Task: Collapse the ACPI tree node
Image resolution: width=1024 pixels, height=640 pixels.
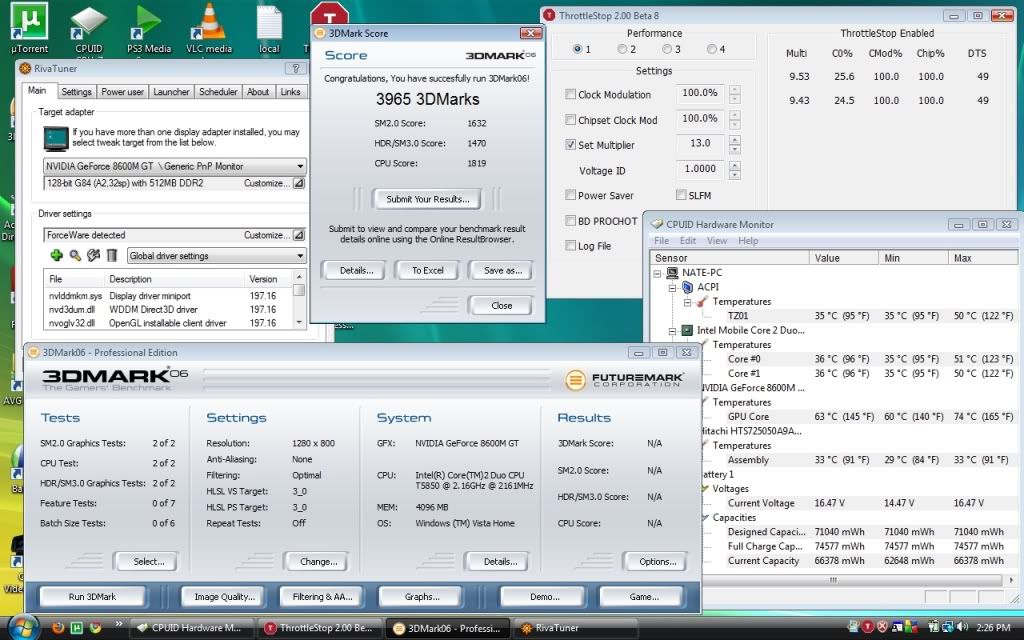Action: (672, 287)
